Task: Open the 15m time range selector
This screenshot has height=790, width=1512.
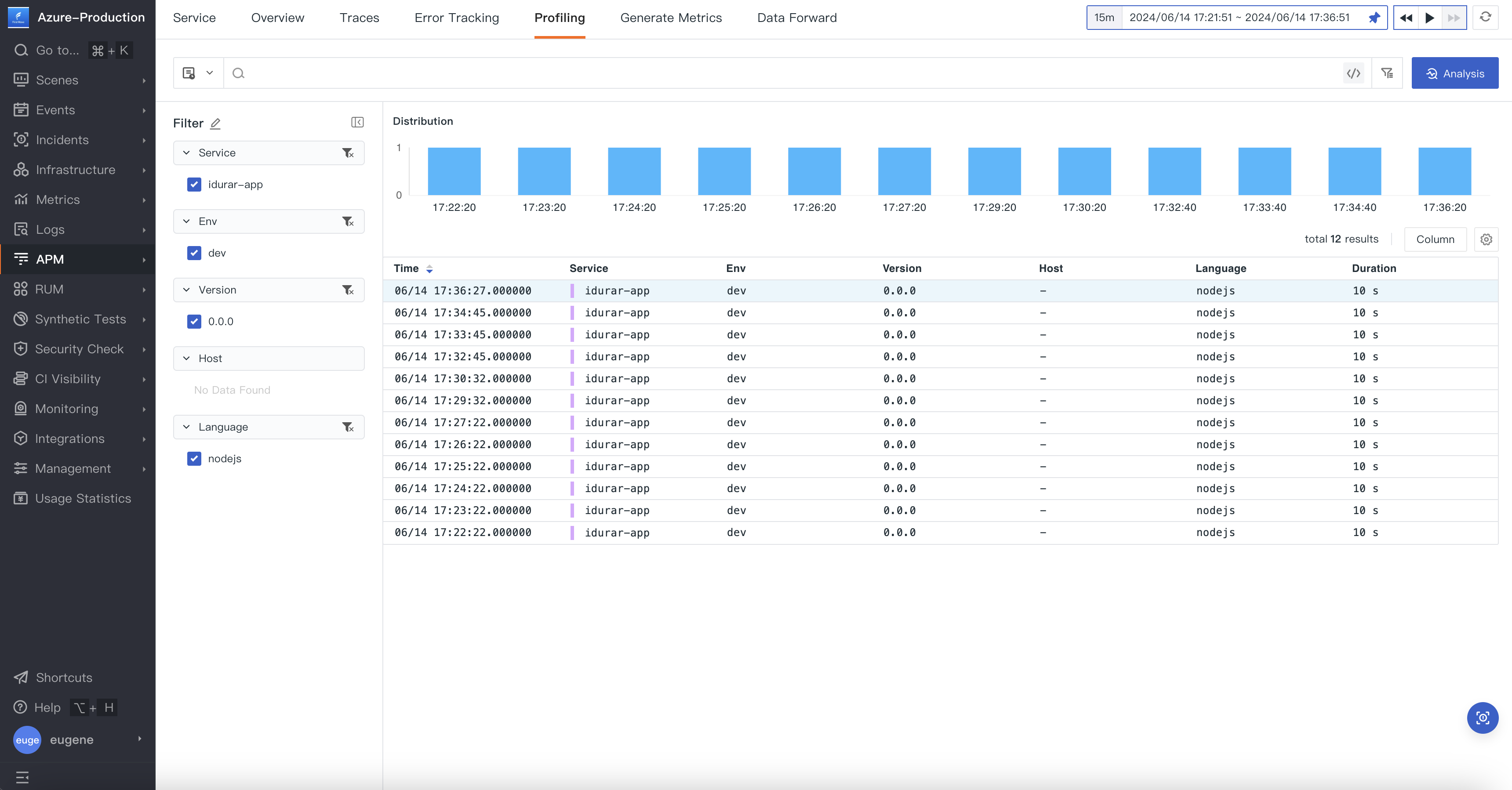Action: click(1104, 18)
